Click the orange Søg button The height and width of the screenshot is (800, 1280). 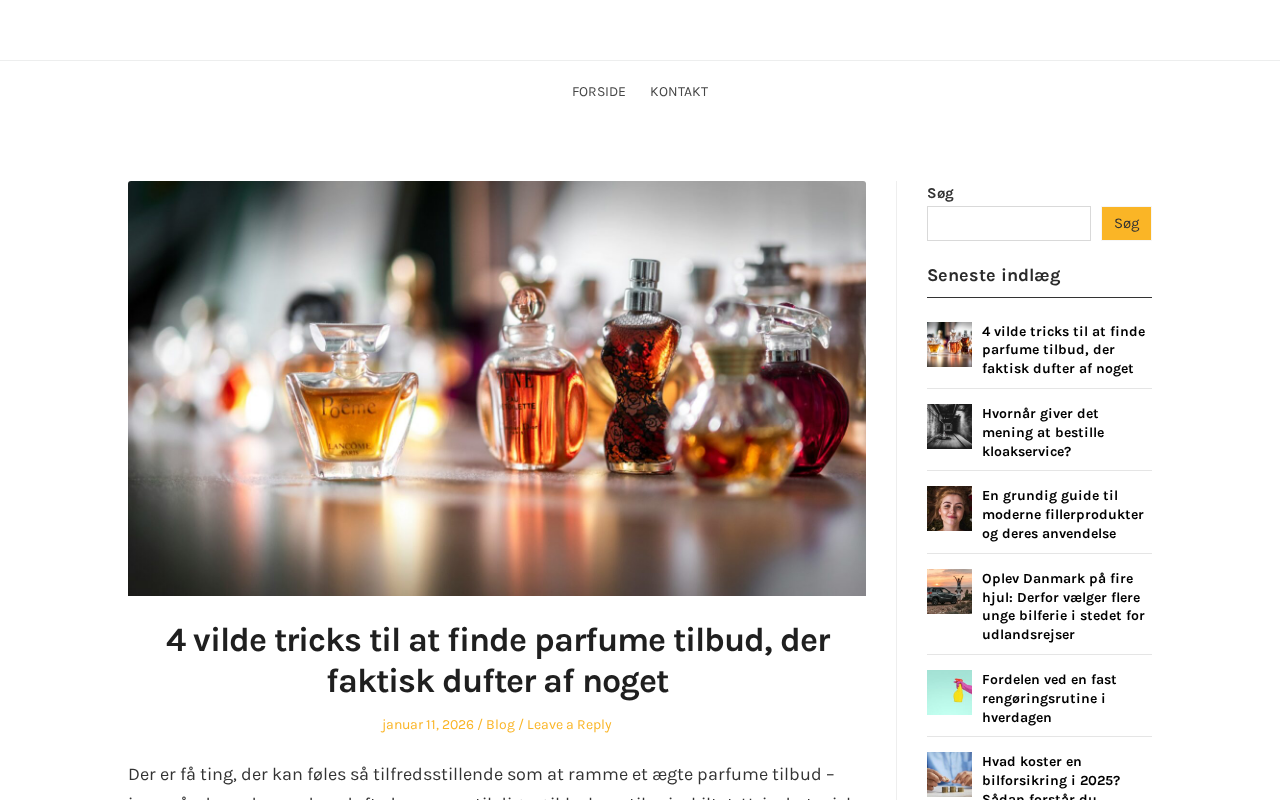tap(1126, 223)
